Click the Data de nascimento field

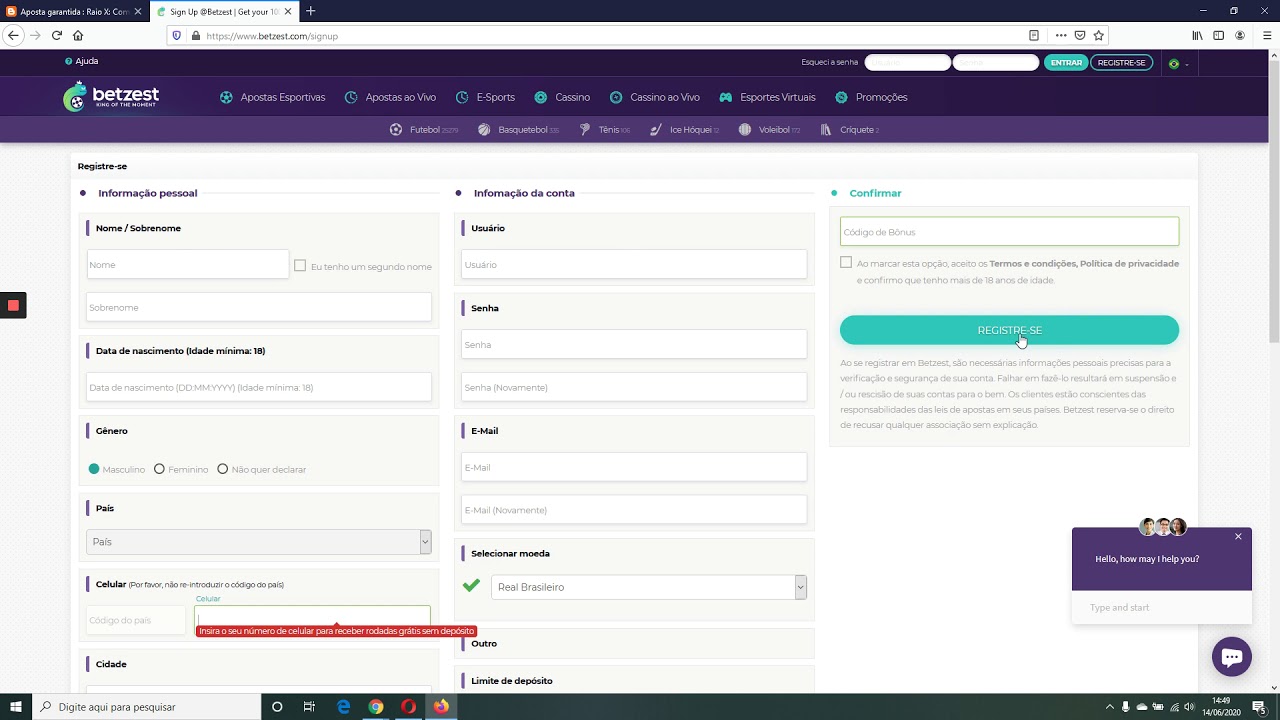click(x=258, y=387)
